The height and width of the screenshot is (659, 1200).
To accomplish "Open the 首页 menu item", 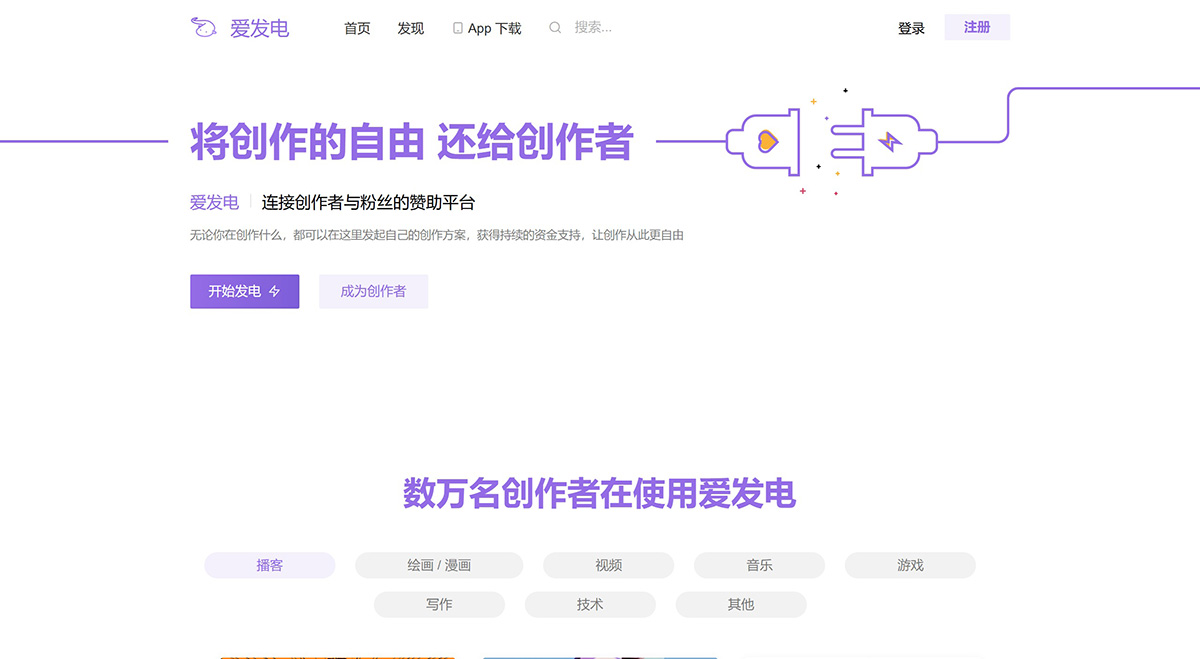I will coord(357,28).
